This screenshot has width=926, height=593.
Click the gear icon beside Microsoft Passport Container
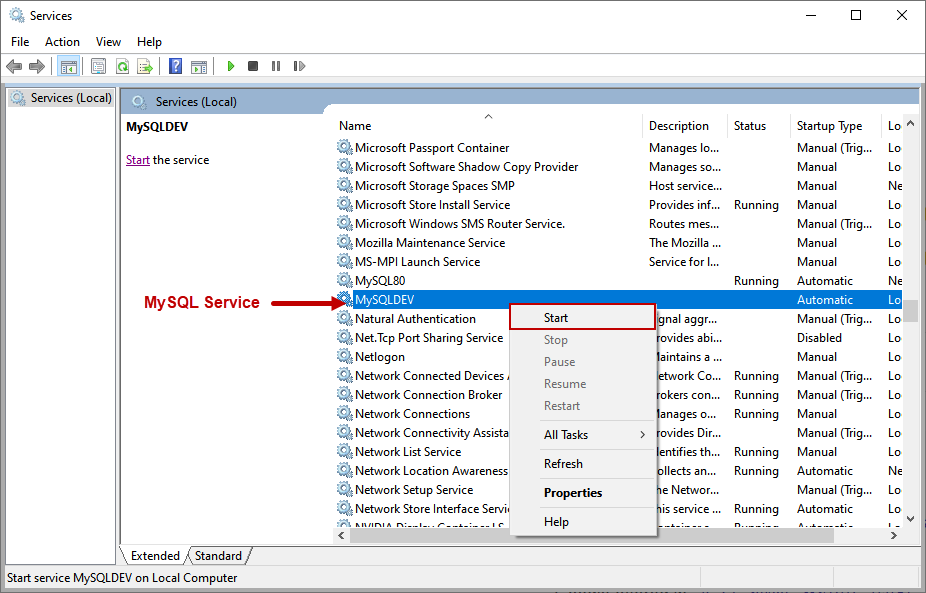pos(345,147)
